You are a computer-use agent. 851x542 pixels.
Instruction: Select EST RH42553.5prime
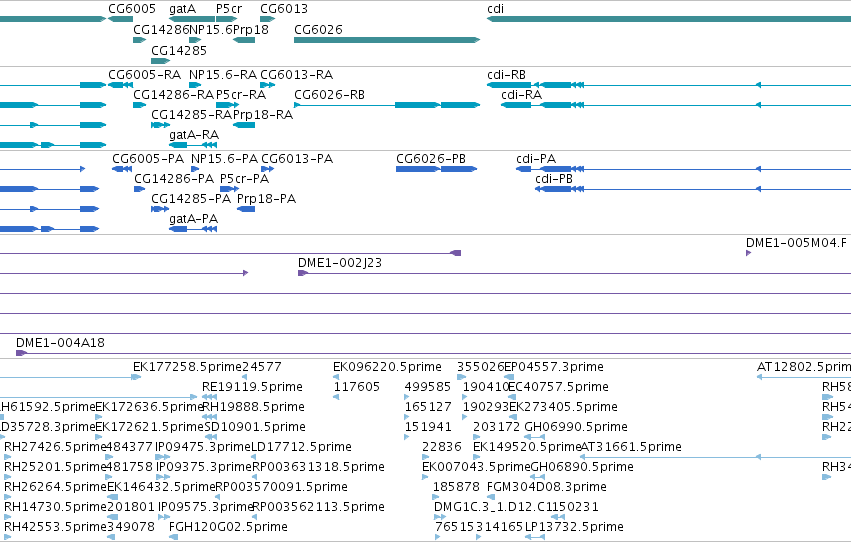click(x=55, y=527)
